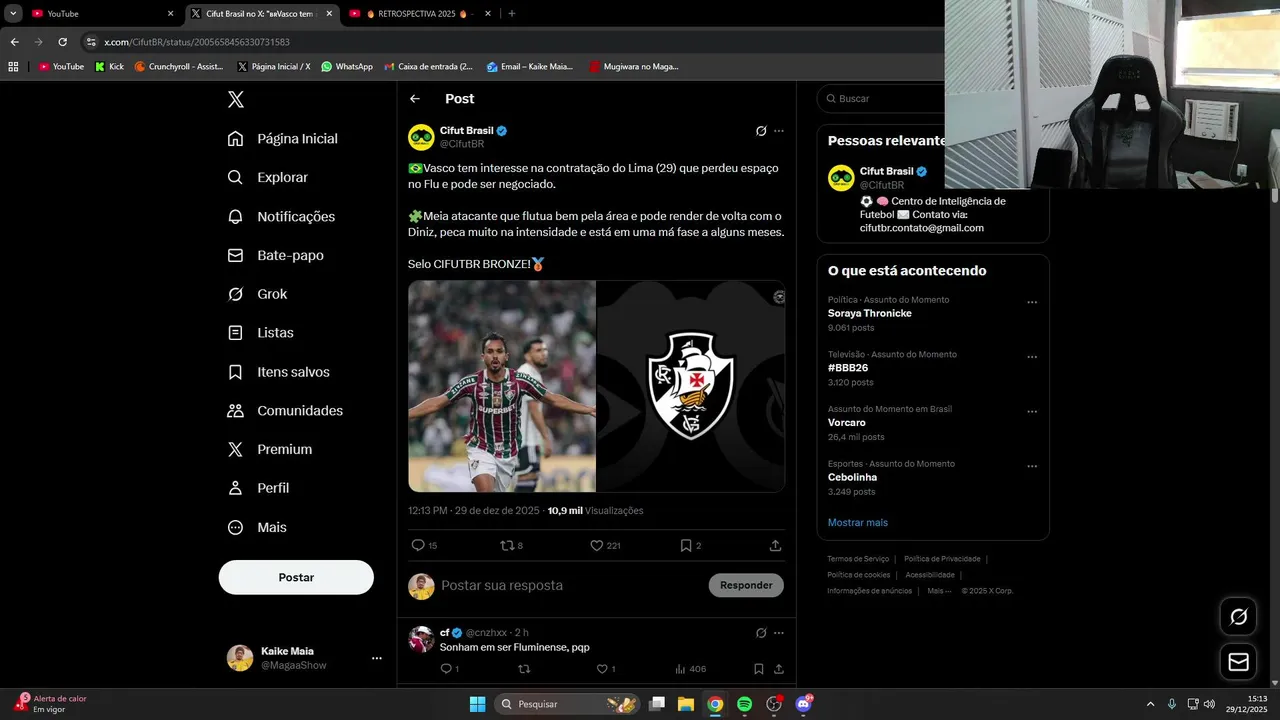Screen dimensions: 1280x720
Task: Go back with the Post arrow
Action: [x=415, y=99]
